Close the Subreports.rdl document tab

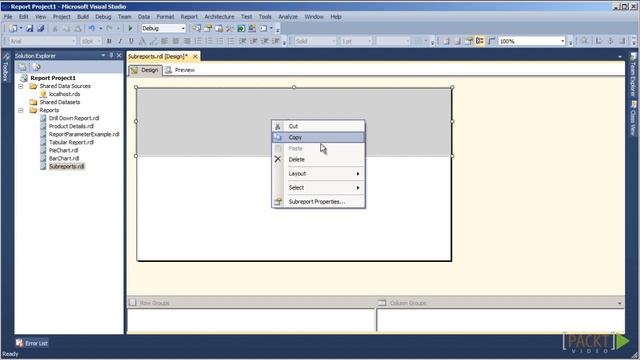(195, 56)
